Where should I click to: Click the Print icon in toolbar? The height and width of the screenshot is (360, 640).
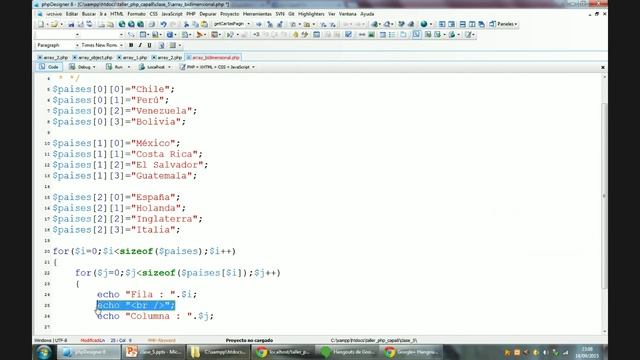151,24
